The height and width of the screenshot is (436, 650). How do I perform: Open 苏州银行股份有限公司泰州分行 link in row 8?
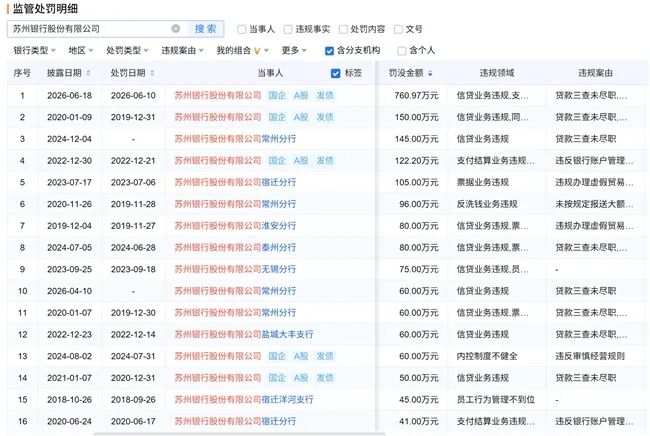[x=235, y=247]
